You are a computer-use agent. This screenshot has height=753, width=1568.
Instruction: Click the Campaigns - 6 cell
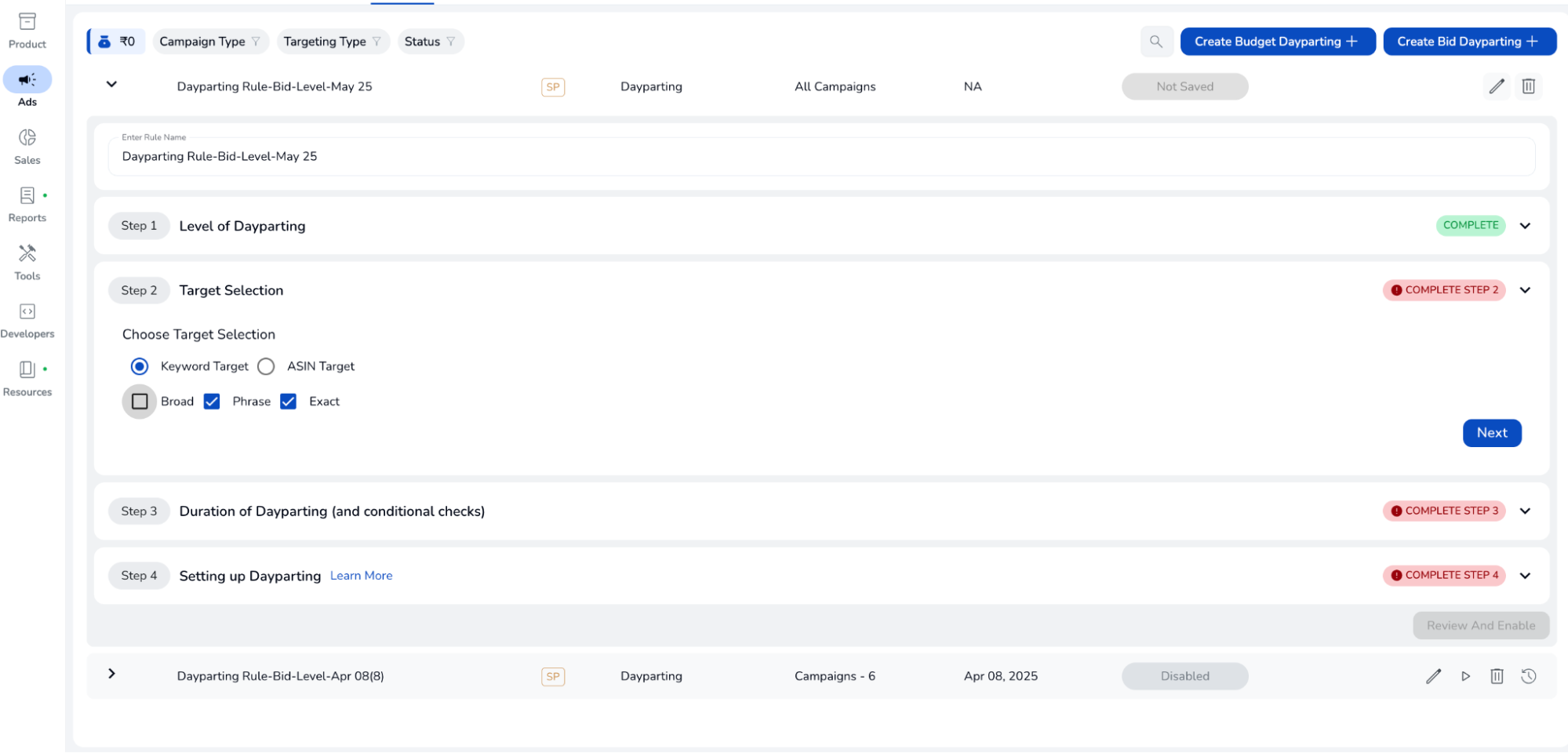pyautogui.click(x=835, y=676)
